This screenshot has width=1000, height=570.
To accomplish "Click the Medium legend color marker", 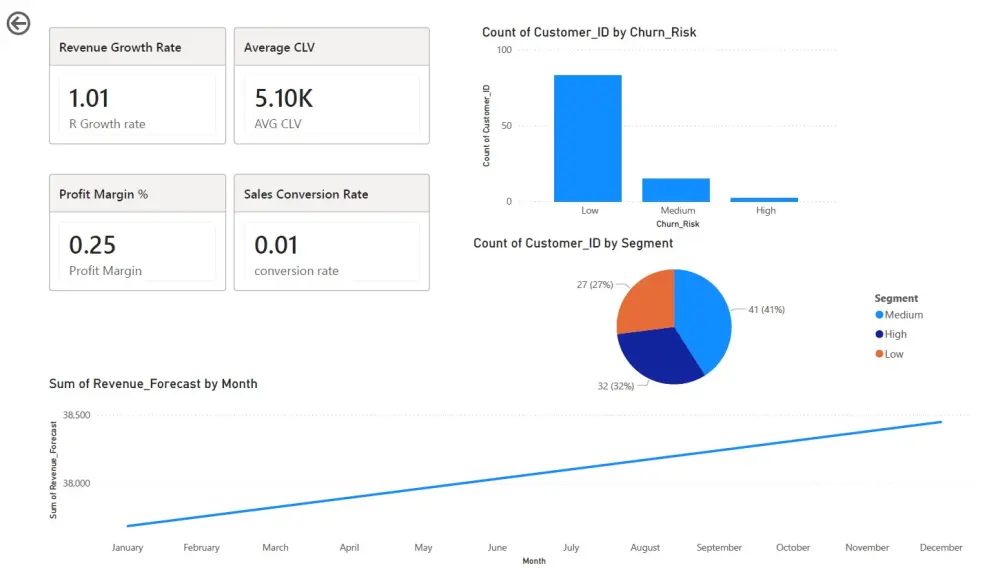I will click(879, 315).
